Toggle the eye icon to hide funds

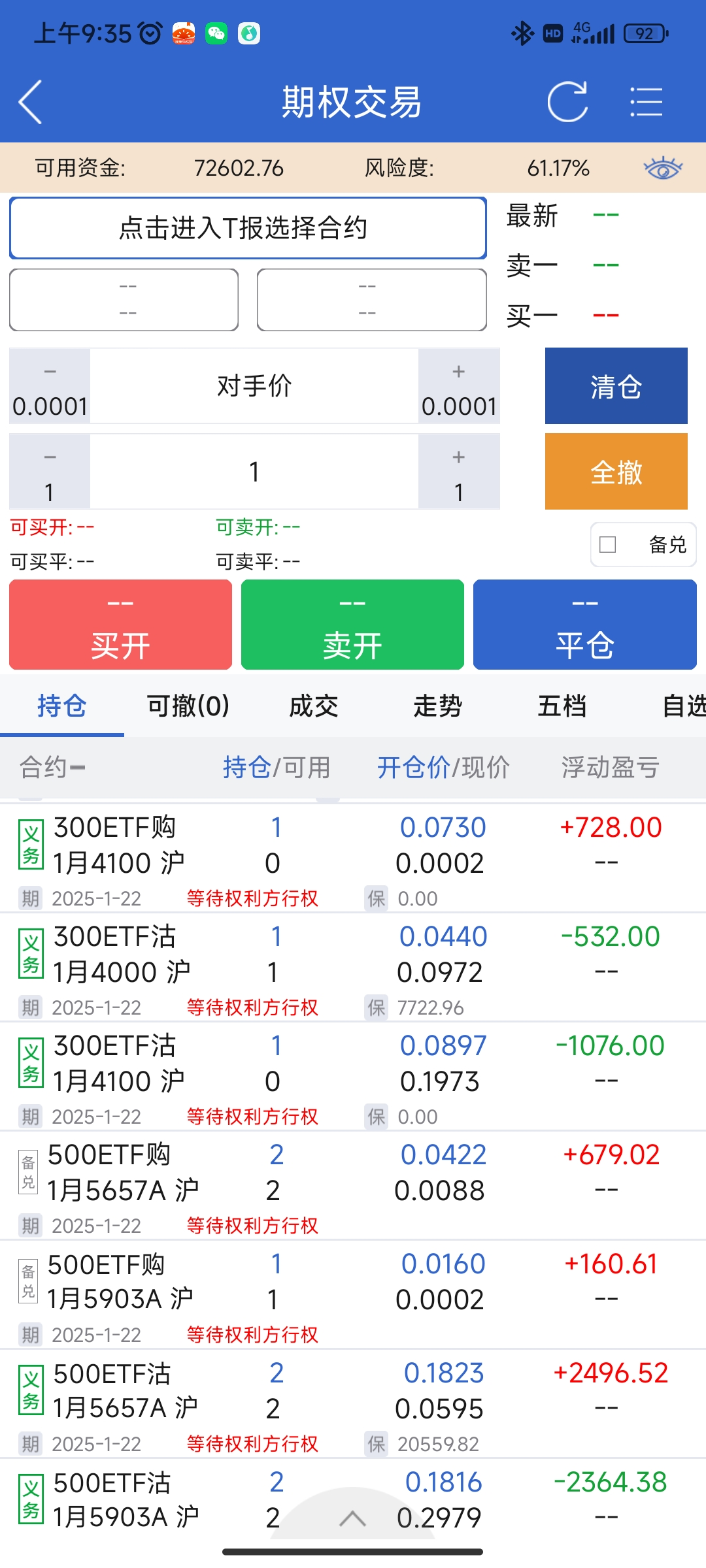coord(662,168)
